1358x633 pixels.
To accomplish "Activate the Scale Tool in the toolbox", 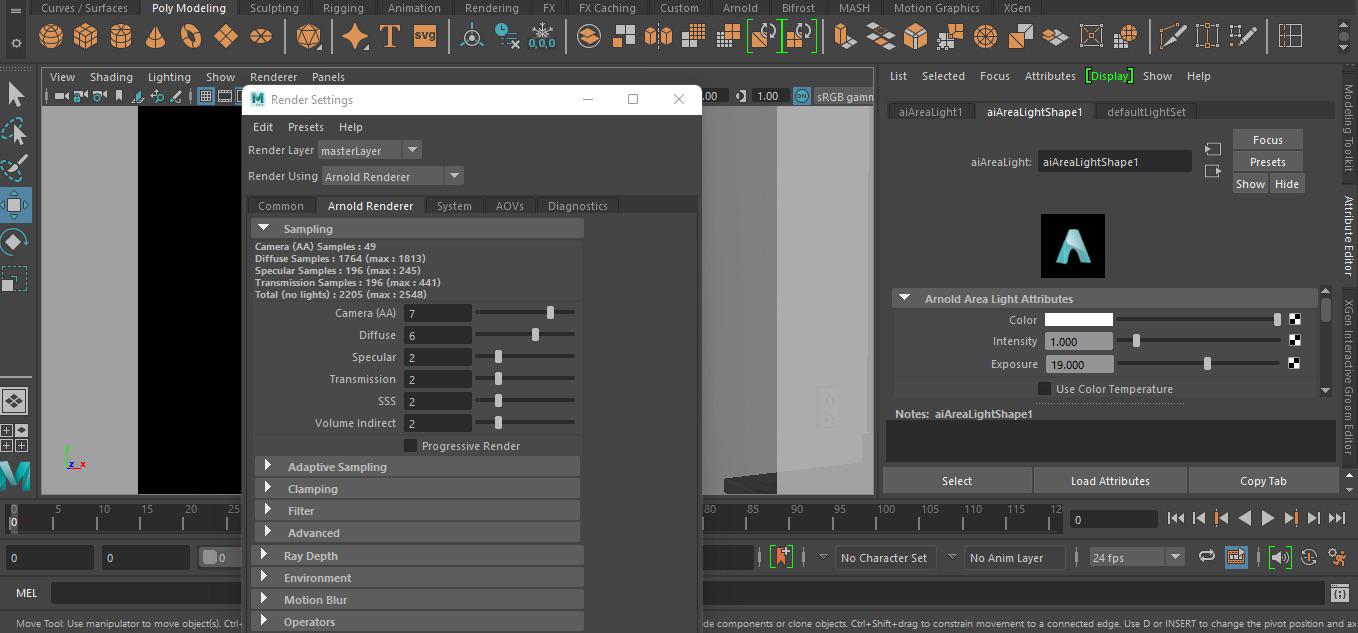I will point(16,279).
